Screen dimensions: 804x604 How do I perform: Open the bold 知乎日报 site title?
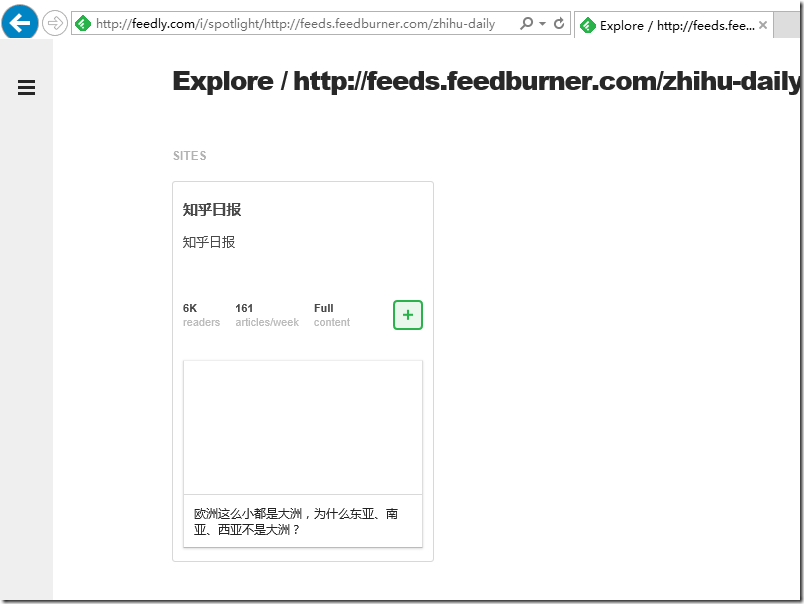[x=212, y=210]
